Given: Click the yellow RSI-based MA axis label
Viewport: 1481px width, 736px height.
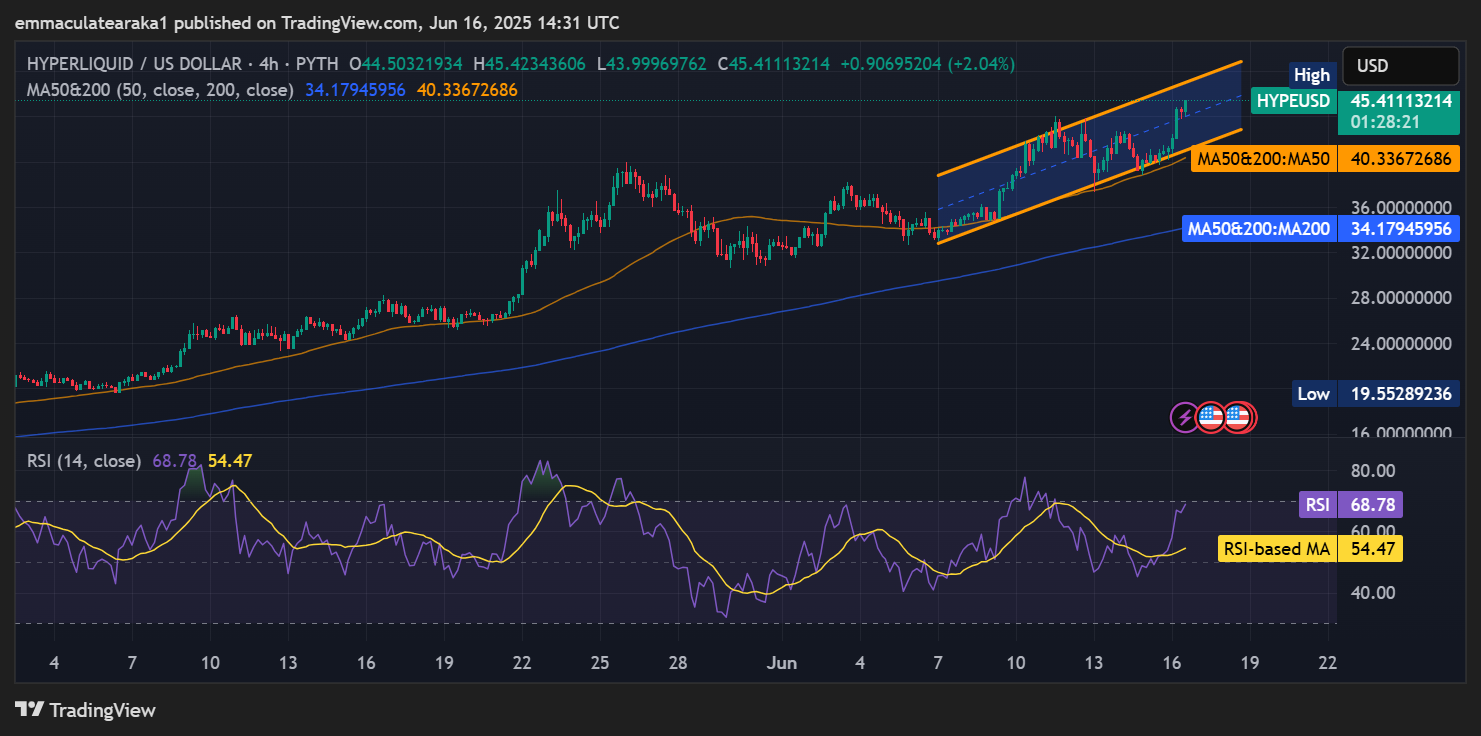Looking at the screenshot, I should (1278, 548).
